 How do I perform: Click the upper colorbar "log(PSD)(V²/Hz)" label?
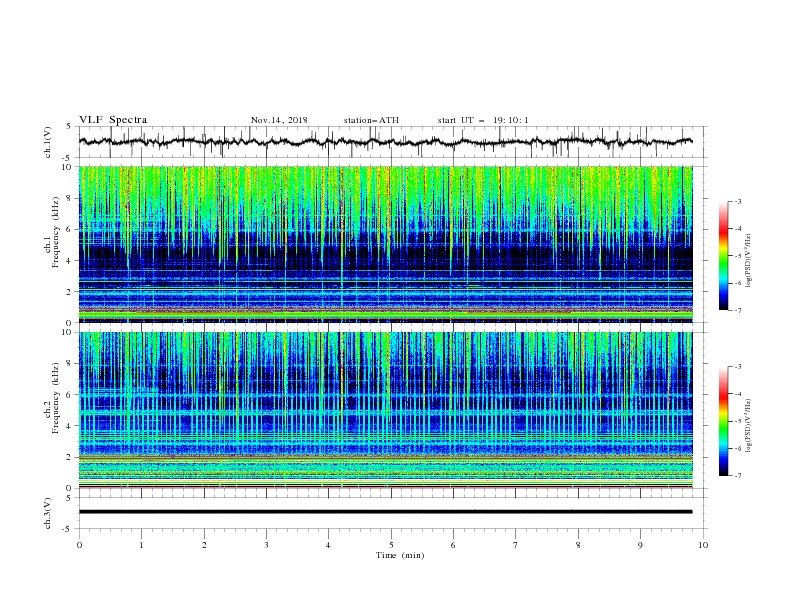pyautogui.click(x=749, y=261)
